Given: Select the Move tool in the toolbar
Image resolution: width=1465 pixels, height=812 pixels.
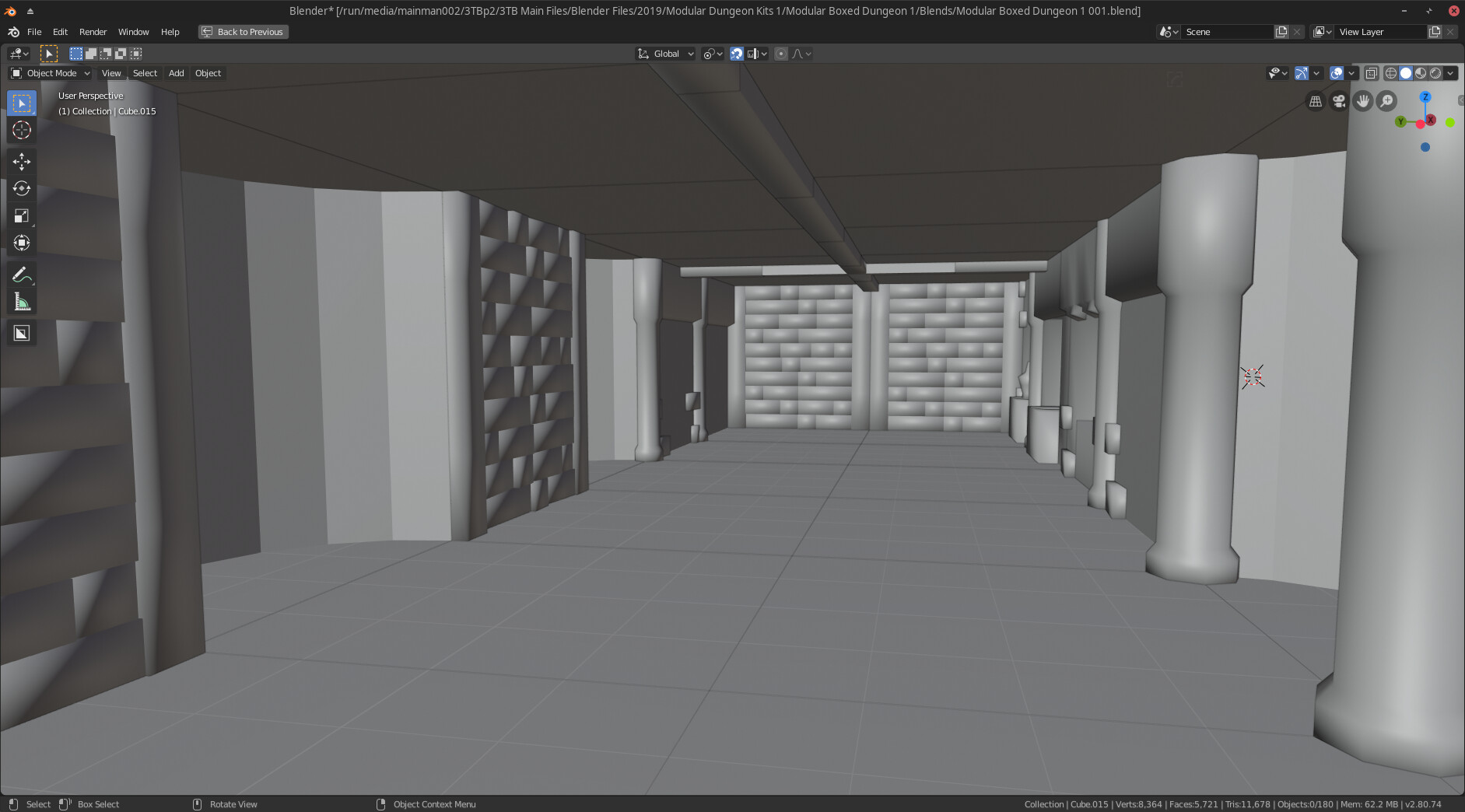Looking at the screenshot, I should click(21, 161).
